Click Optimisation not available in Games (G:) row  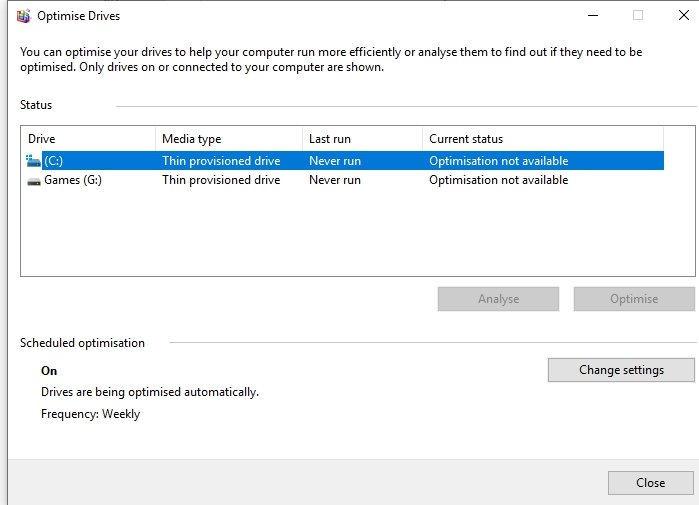tap(498, 180)
